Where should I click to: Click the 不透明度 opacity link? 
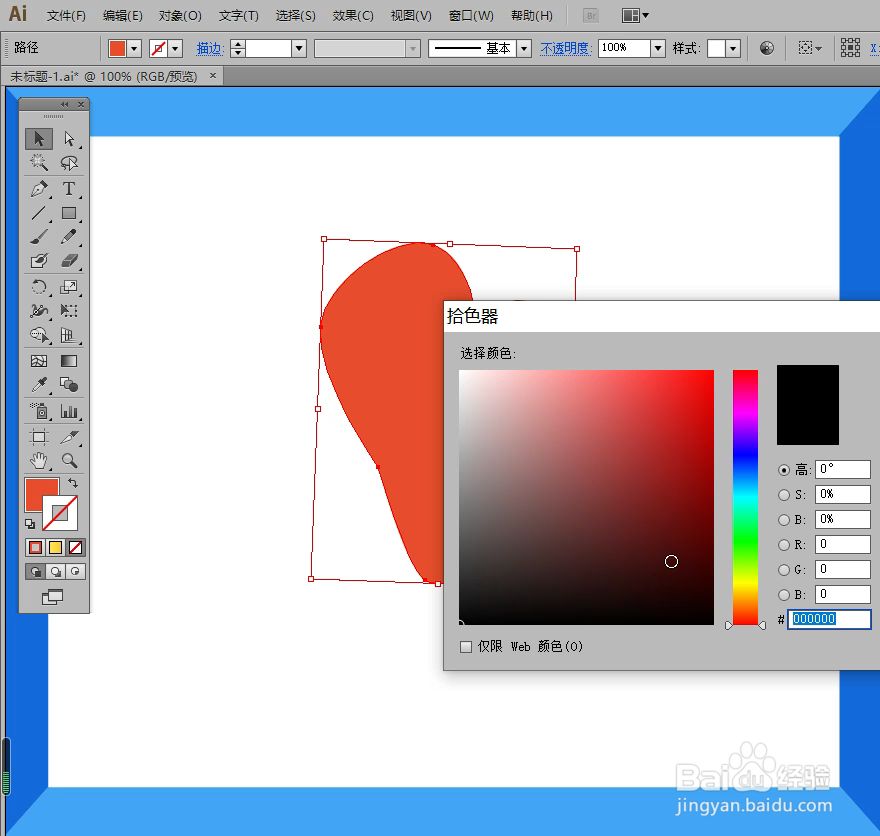point(566,49)
